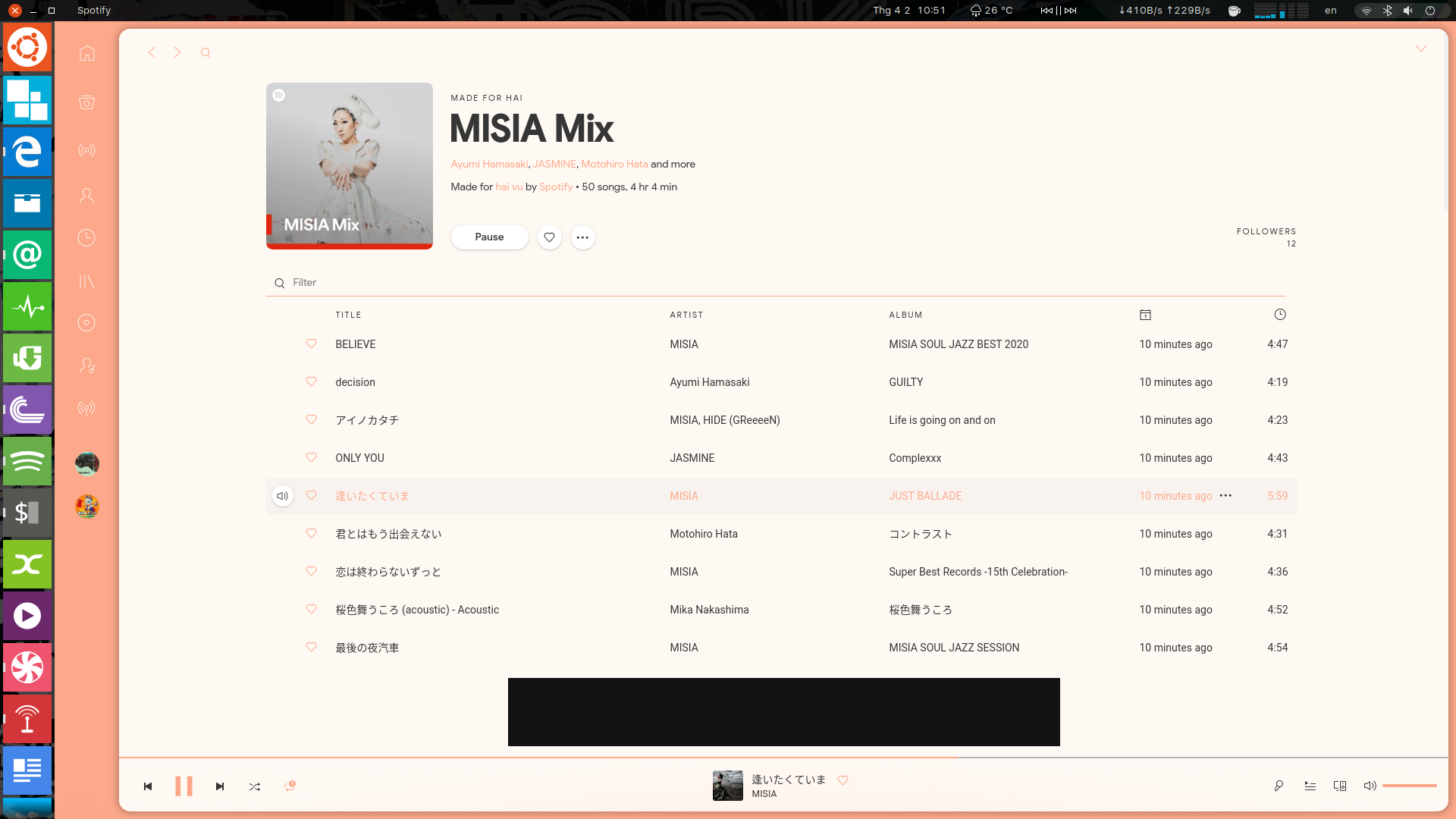Open the Spotify icon in the Ubuntu dock
The width and height of the screenshot is (1456, 819).
pyautogui.click(x=27, y=461)
